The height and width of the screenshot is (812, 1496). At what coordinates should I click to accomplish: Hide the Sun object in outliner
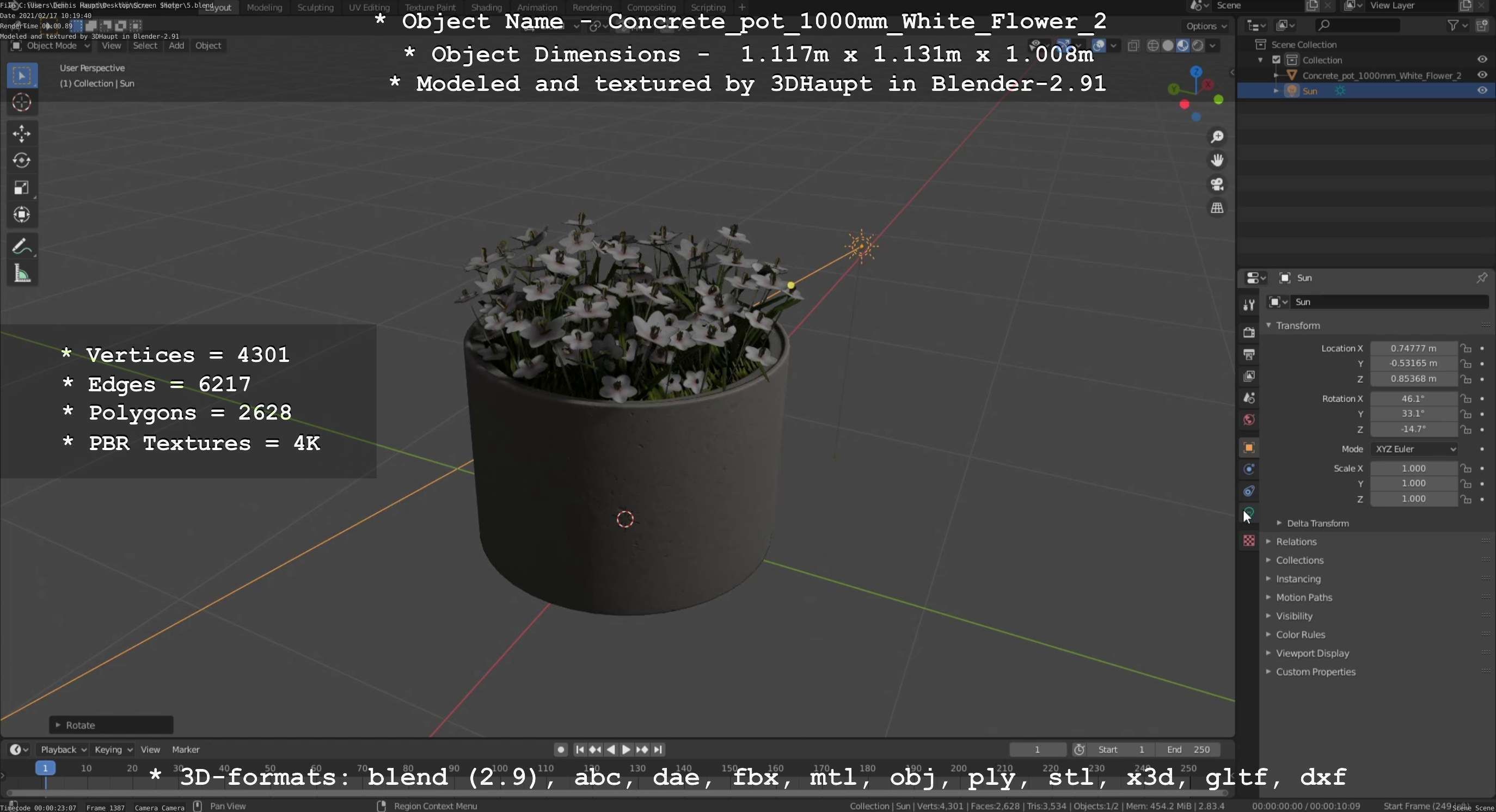(1482, 90)
